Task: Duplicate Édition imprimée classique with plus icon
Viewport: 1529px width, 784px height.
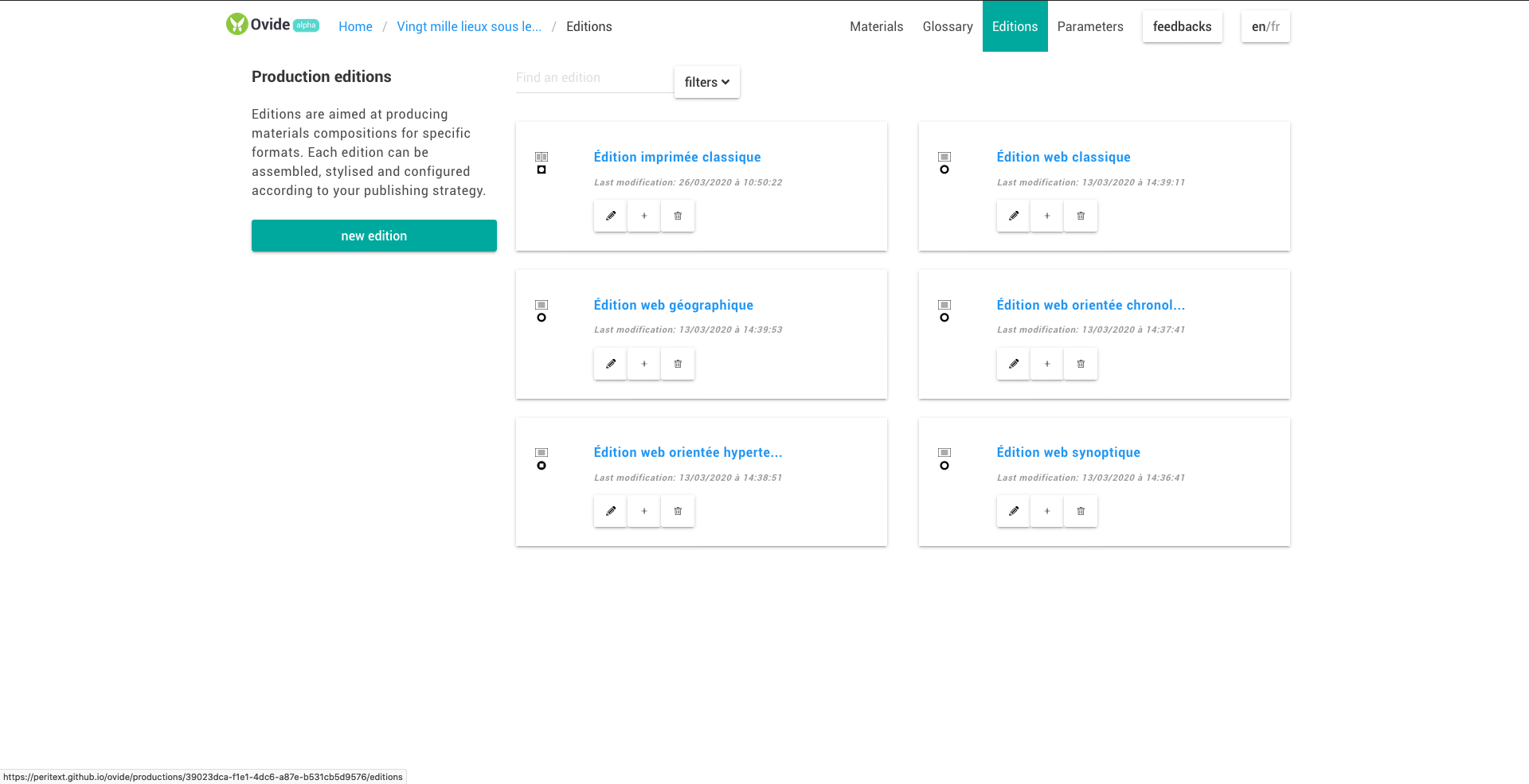Action: click(x=644, y=216)
